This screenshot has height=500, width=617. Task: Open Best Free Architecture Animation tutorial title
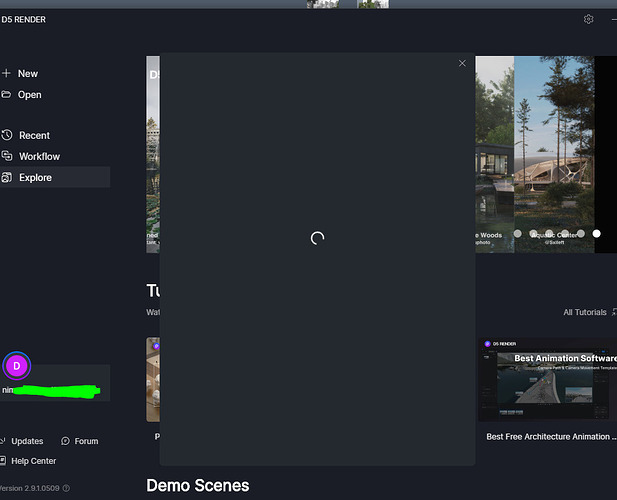[551, 437]
